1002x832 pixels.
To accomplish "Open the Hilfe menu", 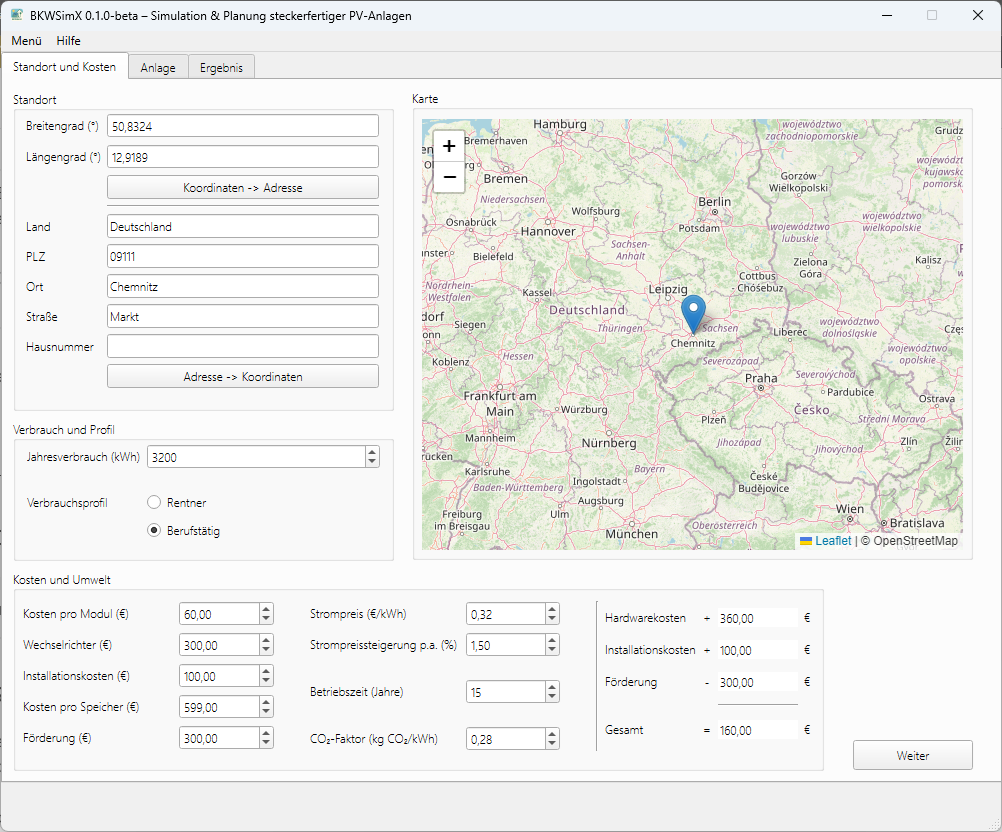I will point(68,41).
